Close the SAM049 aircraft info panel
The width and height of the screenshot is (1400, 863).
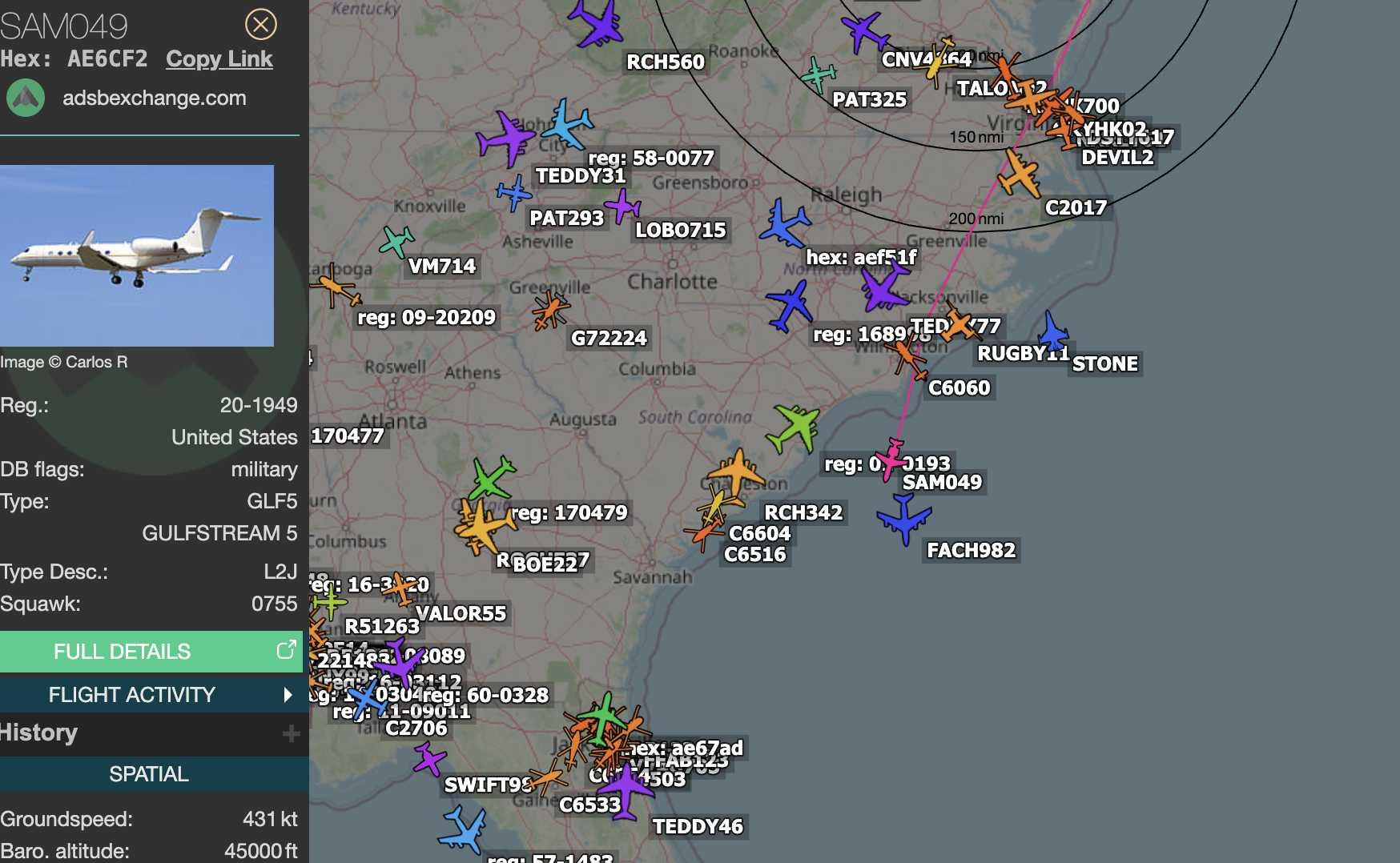[x=260, y=24]
